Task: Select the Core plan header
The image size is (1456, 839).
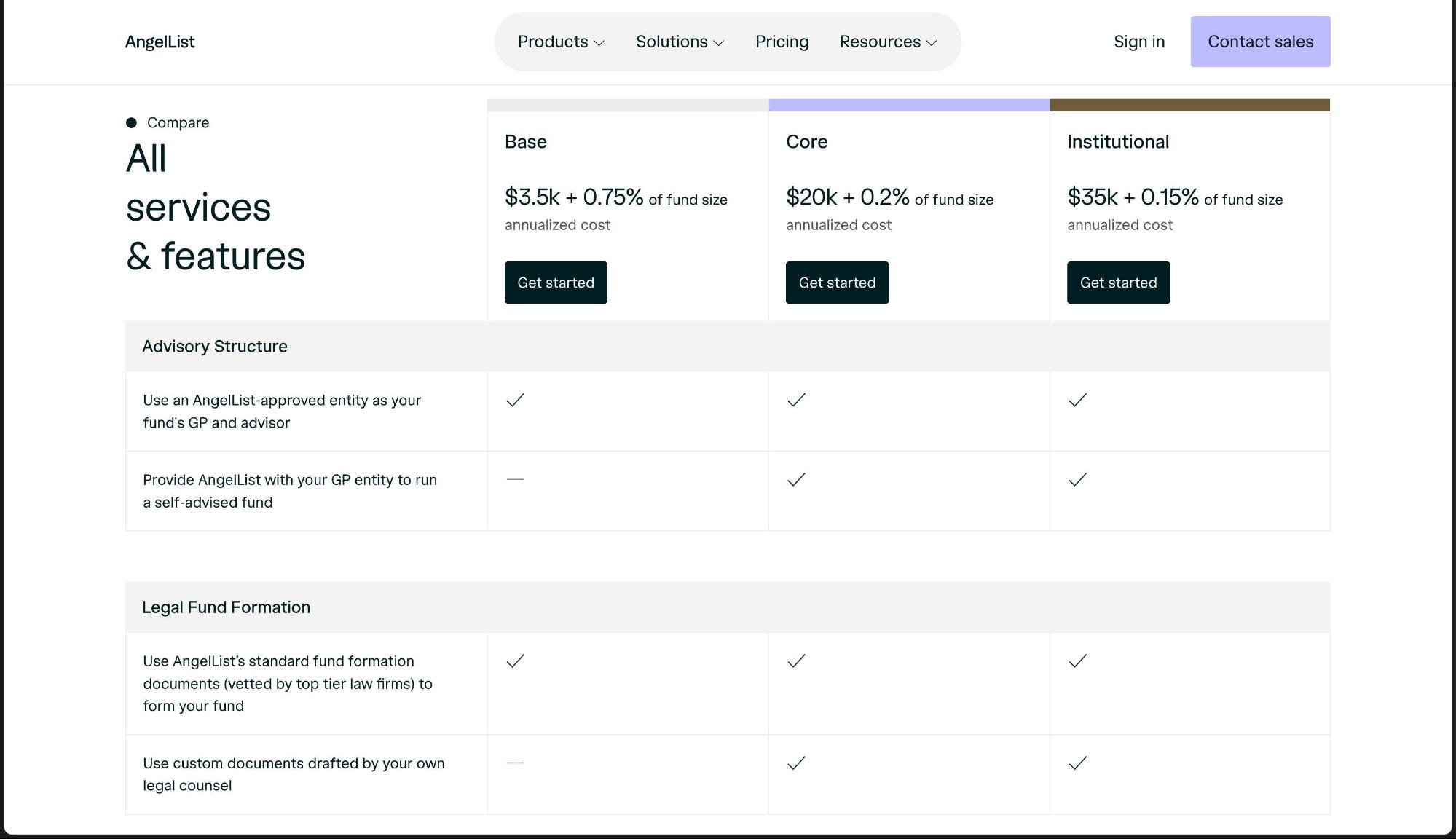Action: [806, 141]
